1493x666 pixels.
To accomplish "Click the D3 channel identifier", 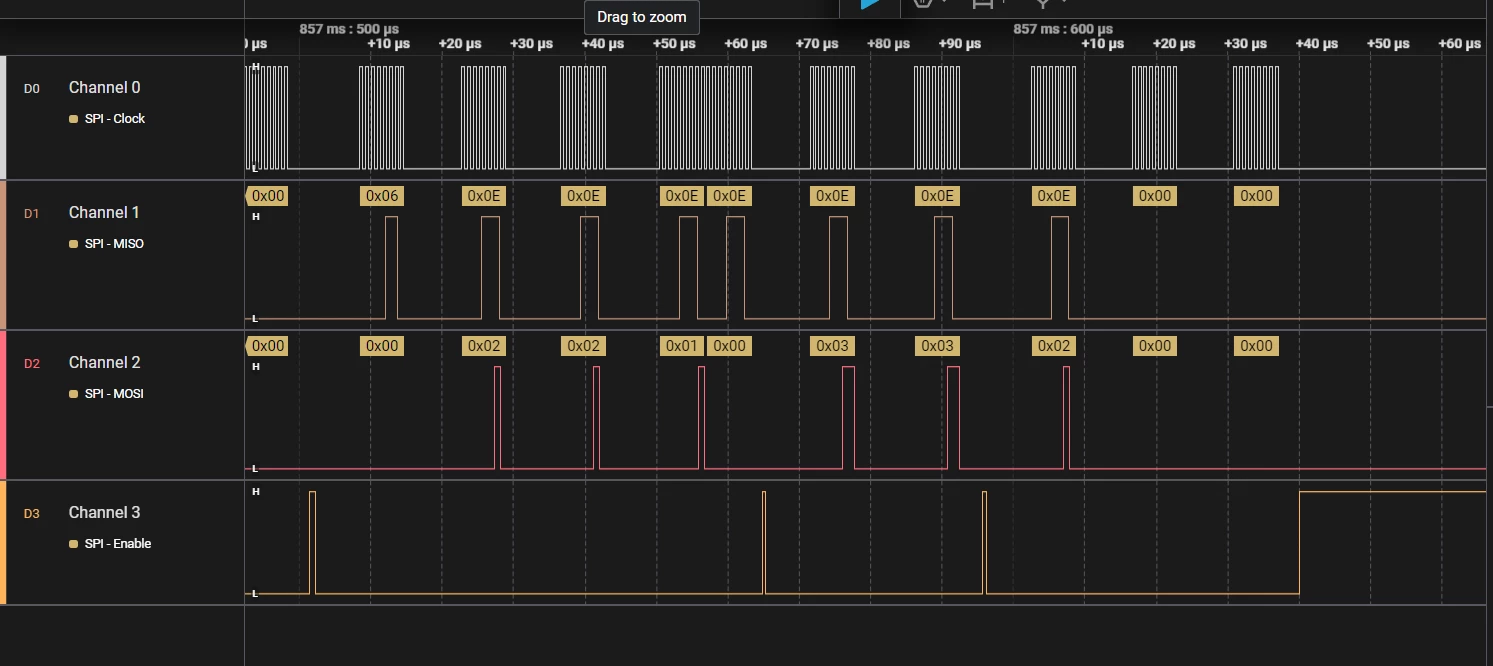I will tap(32, 514).
